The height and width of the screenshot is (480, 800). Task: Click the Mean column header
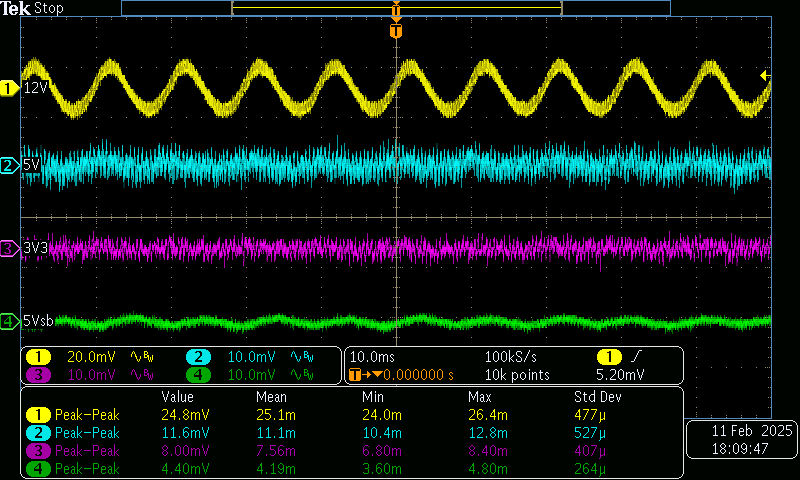click(271, 397)
